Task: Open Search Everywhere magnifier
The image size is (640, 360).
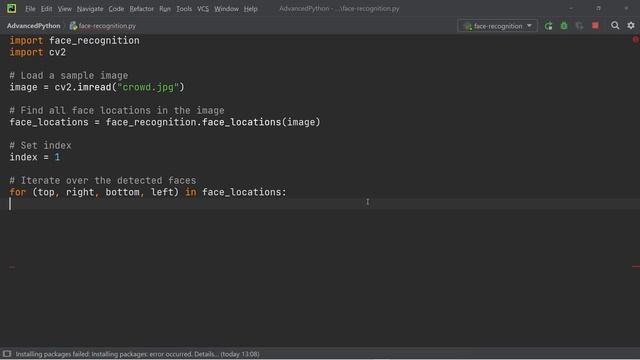Action: (615, 26)
